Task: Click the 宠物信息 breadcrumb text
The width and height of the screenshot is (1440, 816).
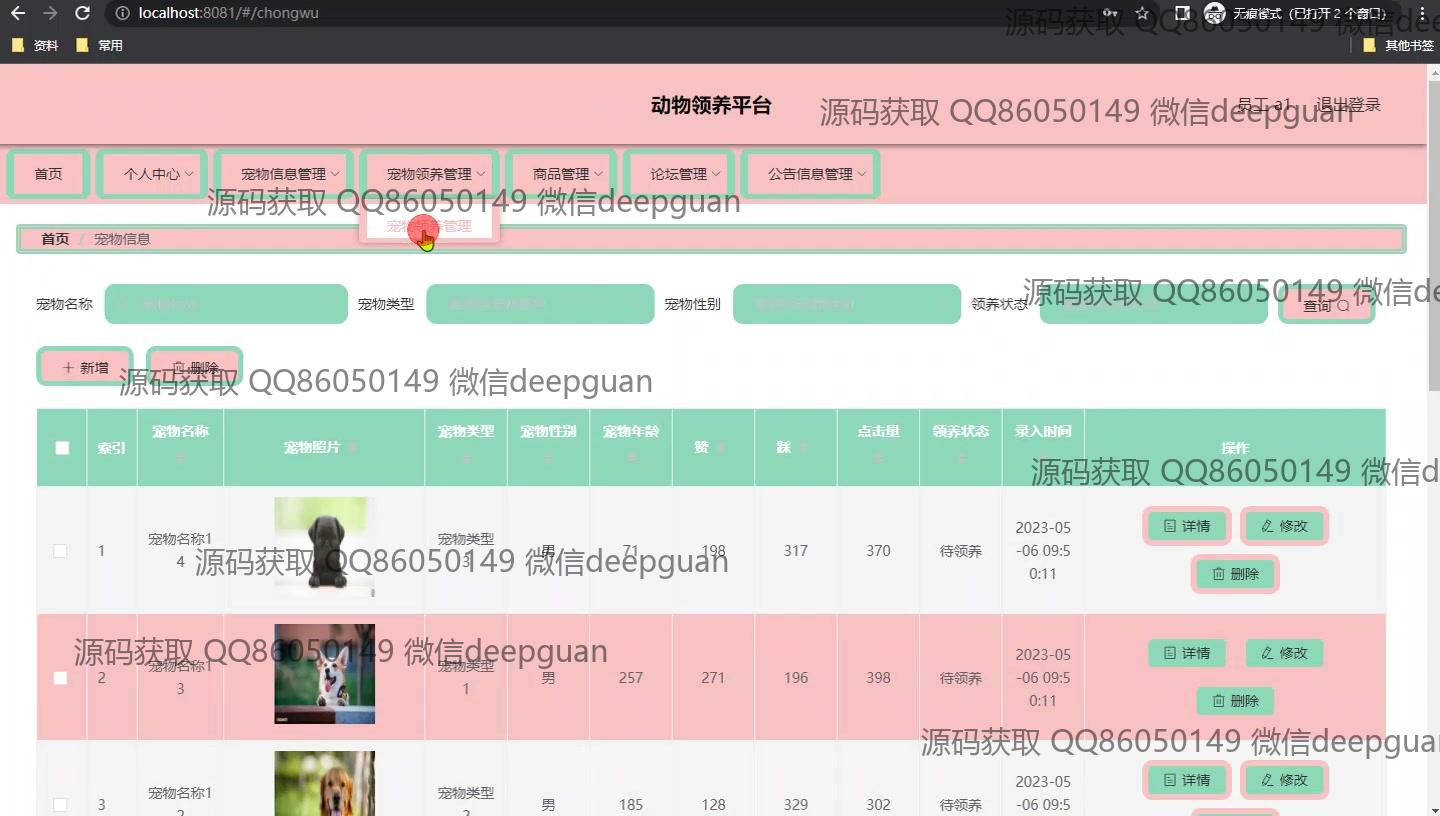Action: point(122,239)
